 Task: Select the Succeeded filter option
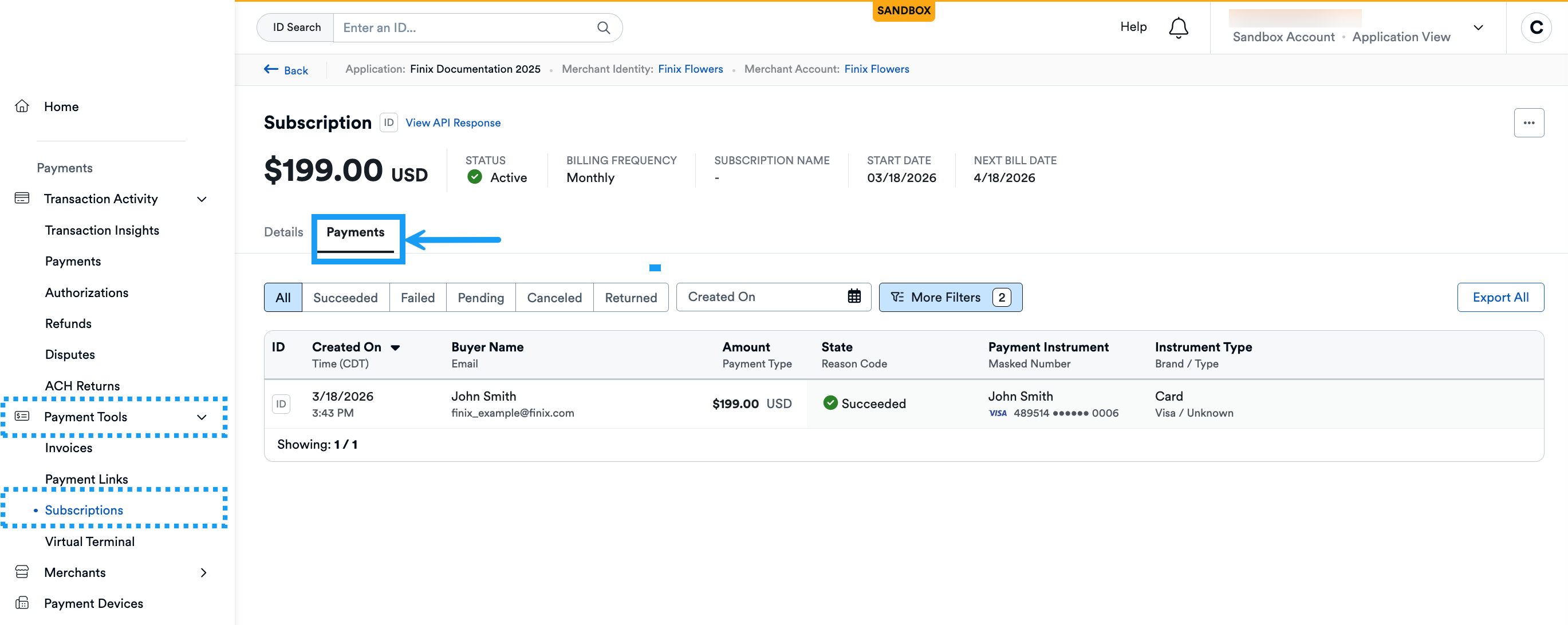pyautogui.click(x=345, y=298)
